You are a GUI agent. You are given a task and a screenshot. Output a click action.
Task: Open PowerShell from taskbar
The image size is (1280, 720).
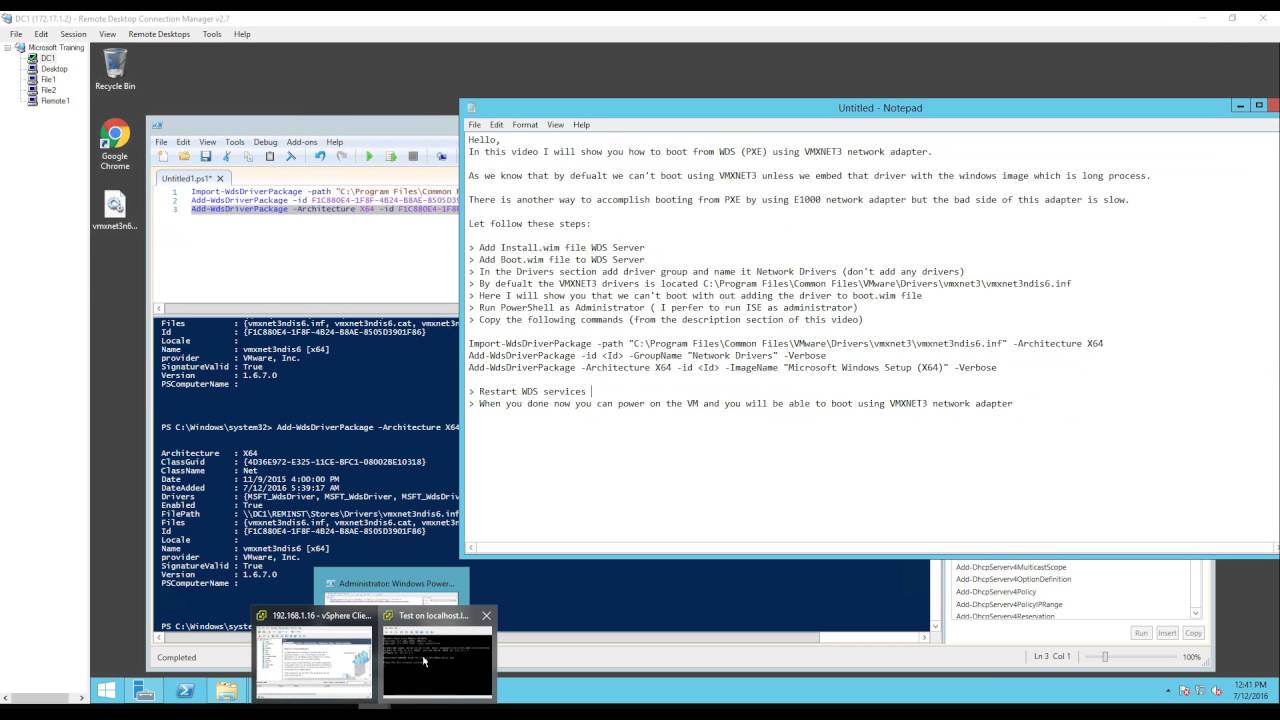(185, 690)
